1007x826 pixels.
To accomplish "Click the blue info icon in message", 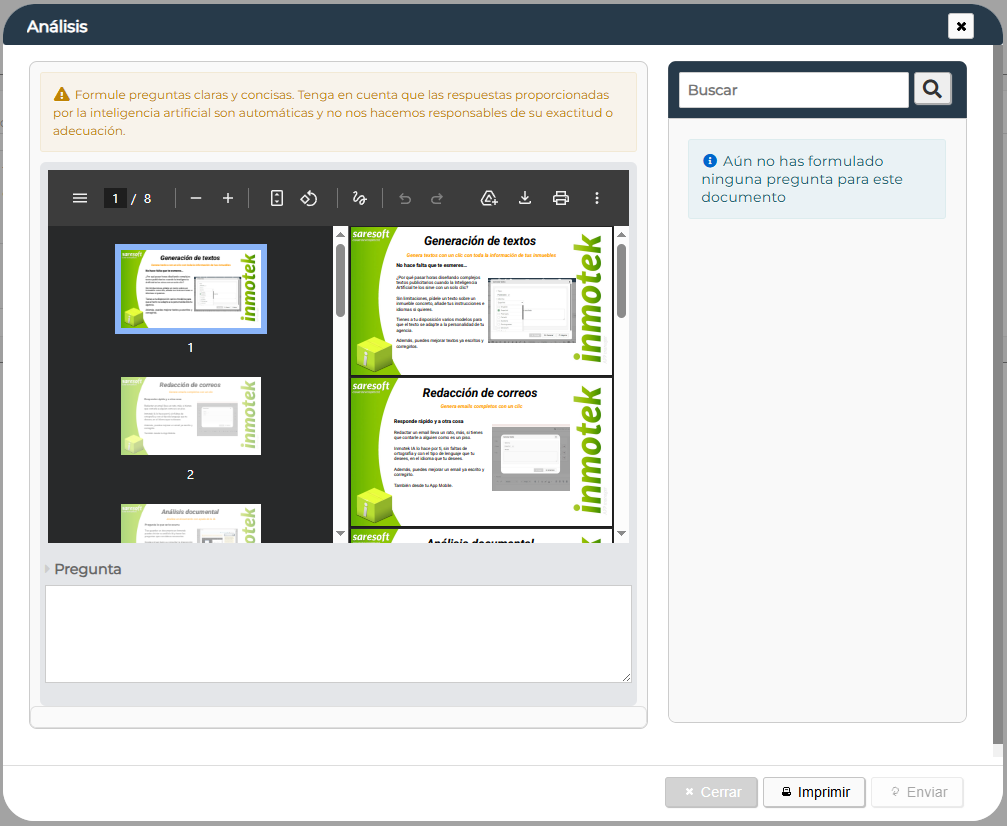I will [710, 161].
